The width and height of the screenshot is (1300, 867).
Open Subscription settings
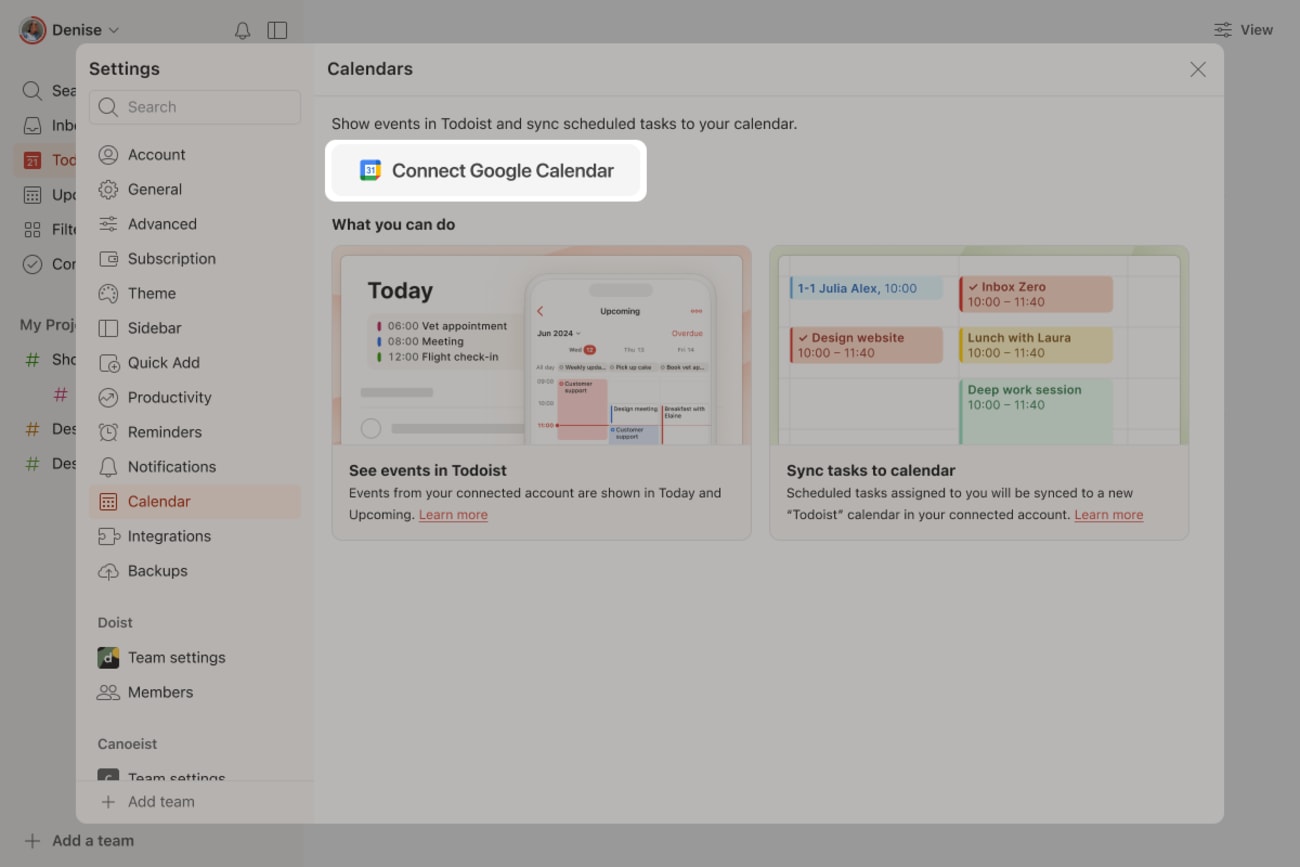(171, 258)
